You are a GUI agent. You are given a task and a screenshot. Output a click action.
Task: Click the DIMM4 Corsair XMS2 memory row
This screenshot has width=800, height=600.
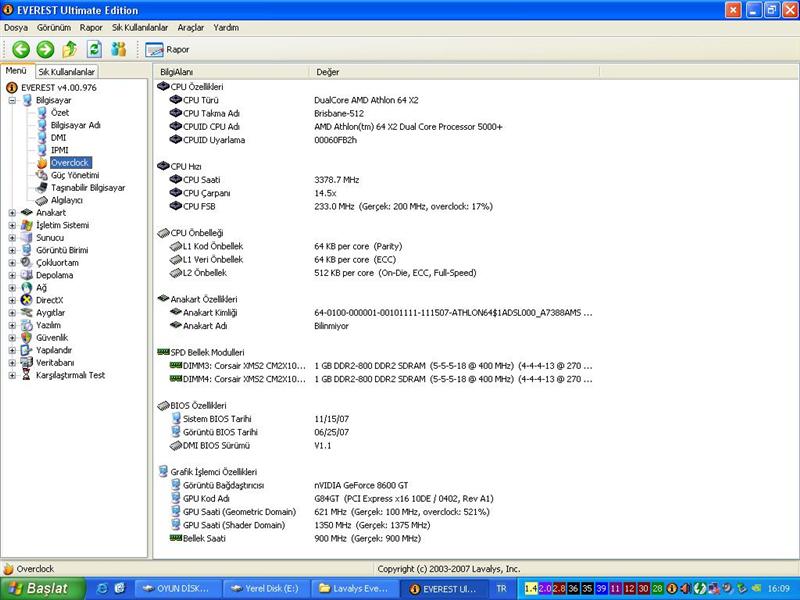point(381,379)
